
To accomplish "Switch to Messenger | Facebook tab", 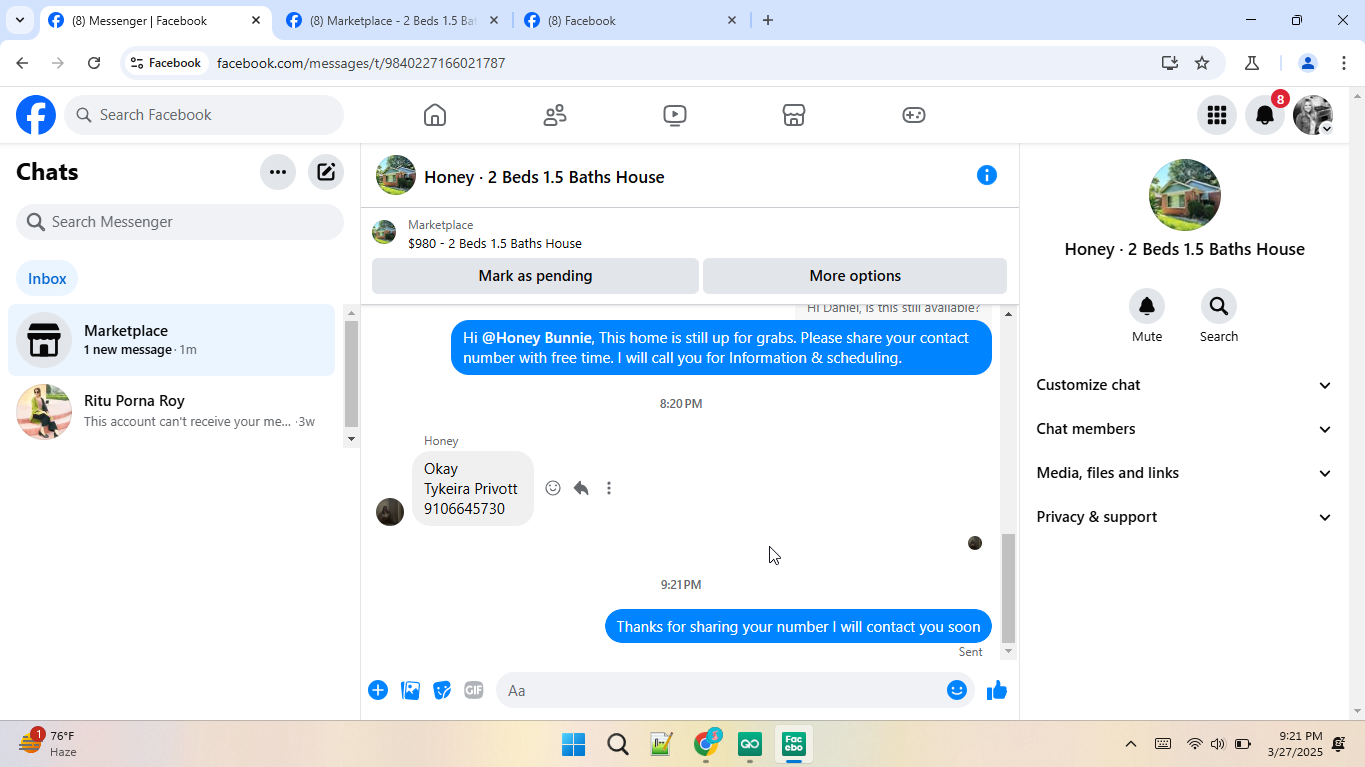I will click(155, 20).
